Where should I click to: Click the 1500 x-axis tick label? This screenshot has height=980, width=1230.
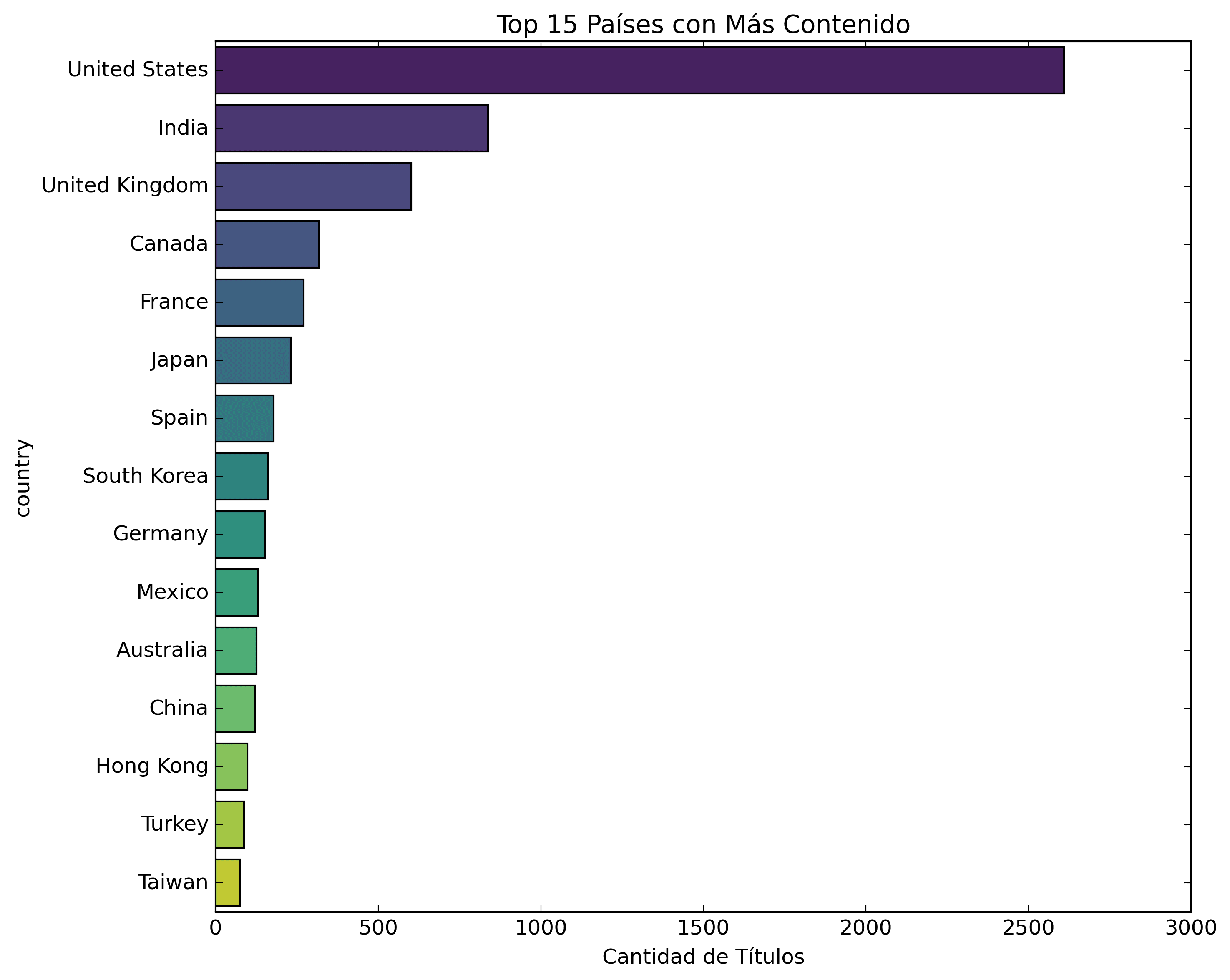703,929
